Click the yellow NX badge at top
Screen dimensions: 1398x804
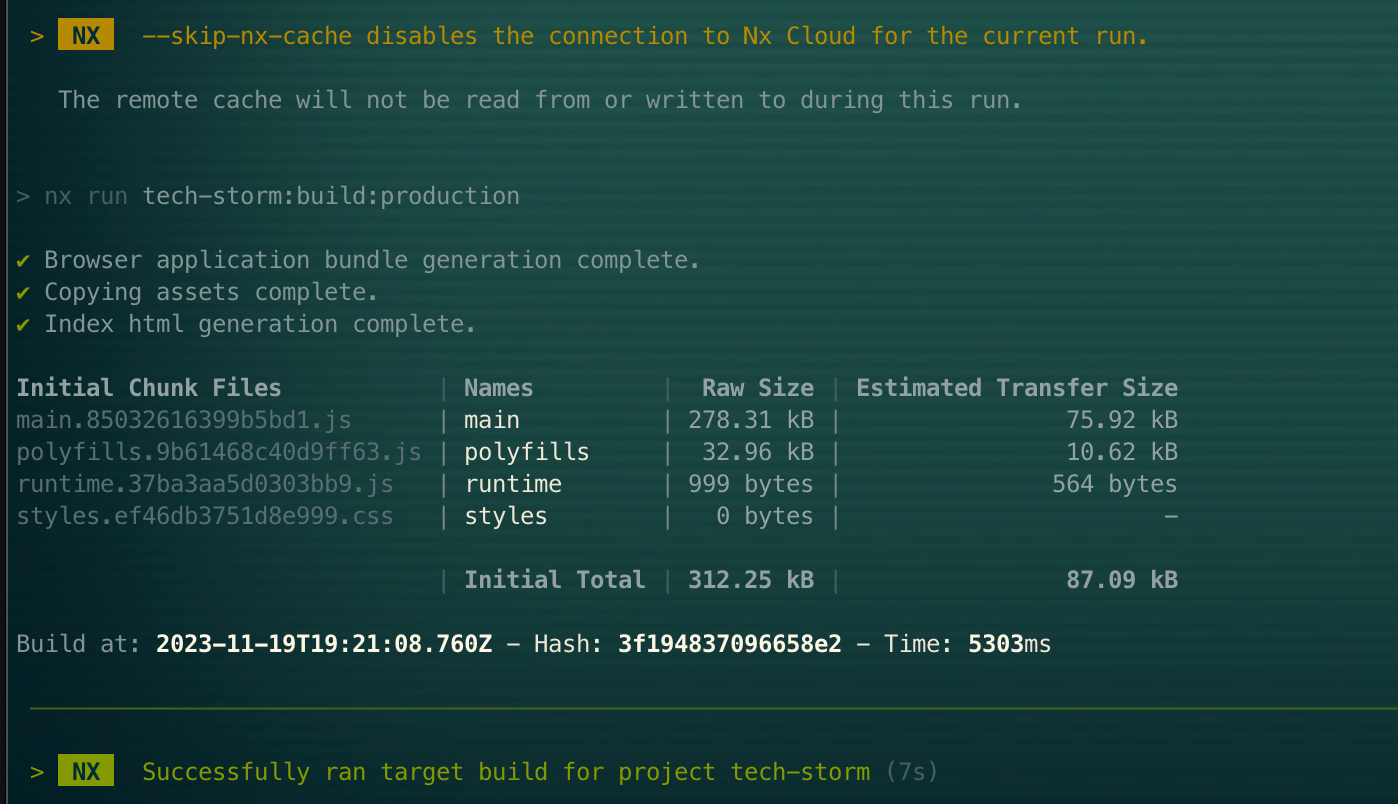86,36
